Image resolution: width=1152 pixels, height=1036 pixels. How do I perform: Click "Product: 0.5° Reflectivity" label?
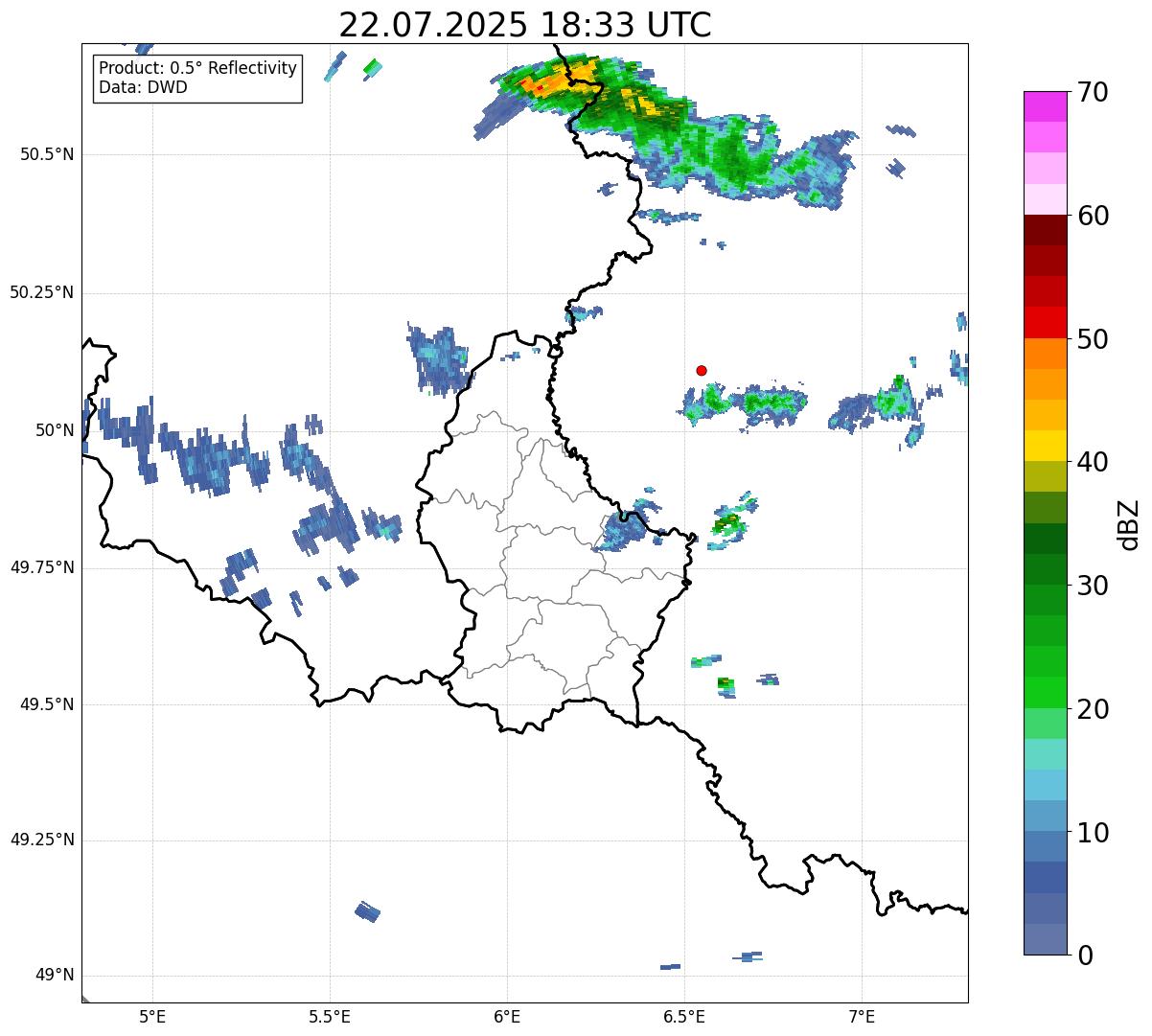(x=197, y=69)
